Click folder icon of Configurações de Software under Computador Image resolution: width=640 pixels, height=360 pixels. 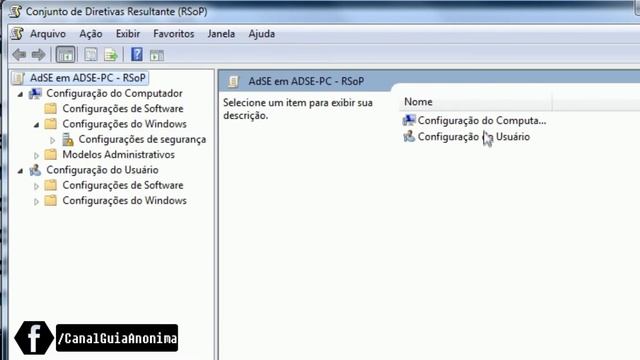(51, 109)
